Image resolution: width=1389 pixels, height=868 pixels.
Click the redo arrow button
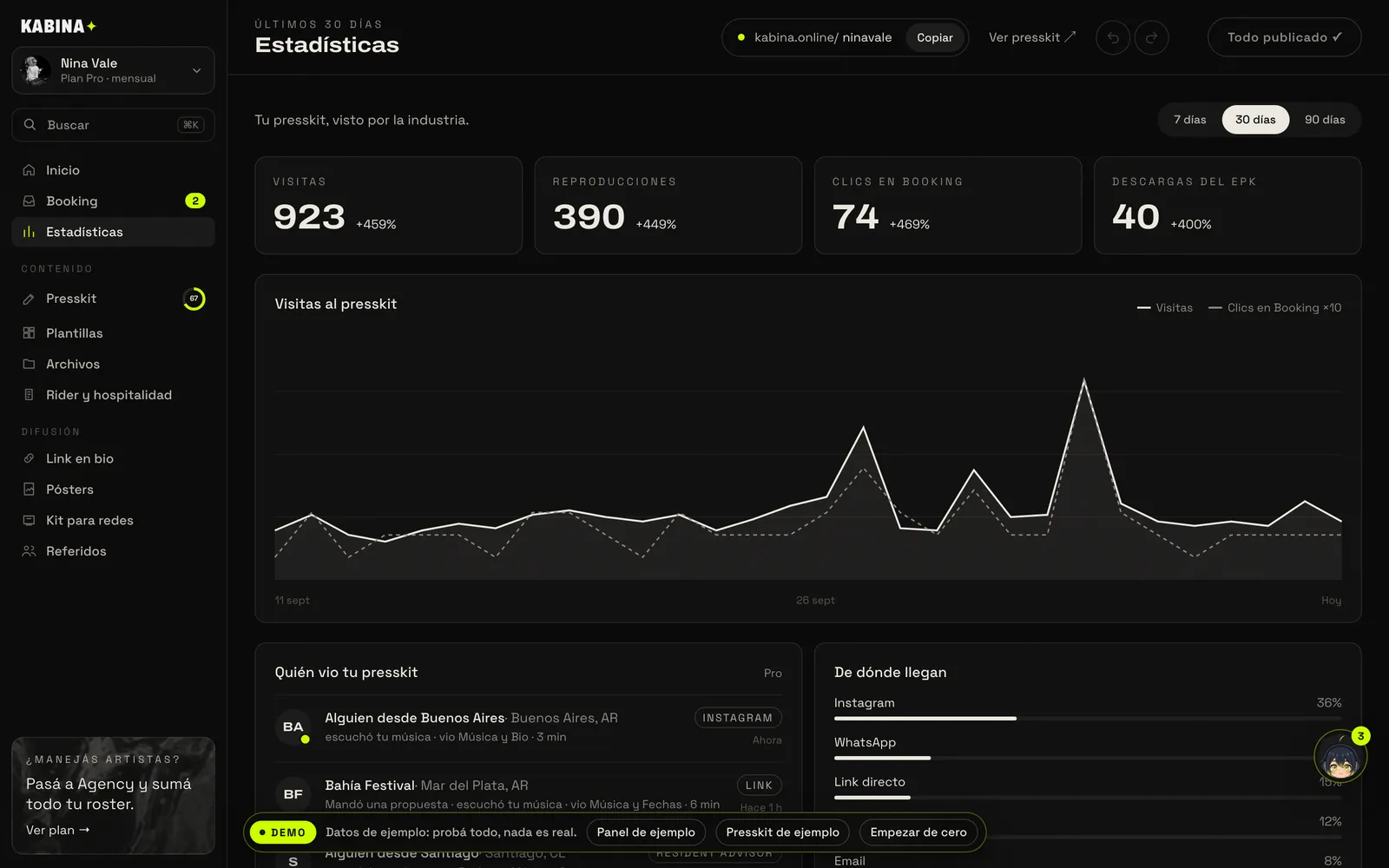(1152, 37)
